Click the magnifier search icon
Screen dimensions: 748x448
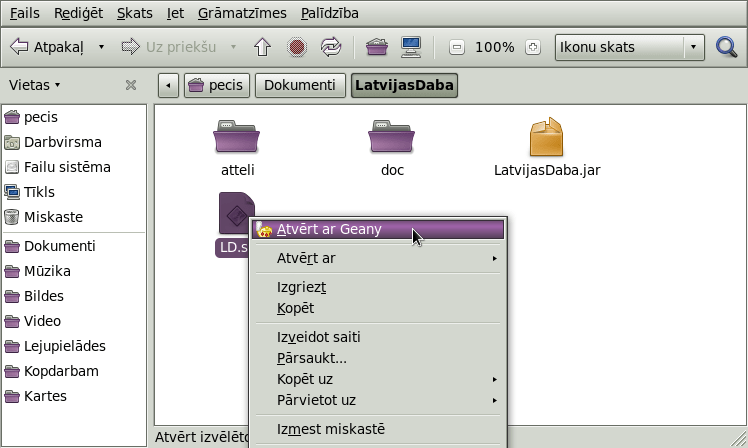727,47
